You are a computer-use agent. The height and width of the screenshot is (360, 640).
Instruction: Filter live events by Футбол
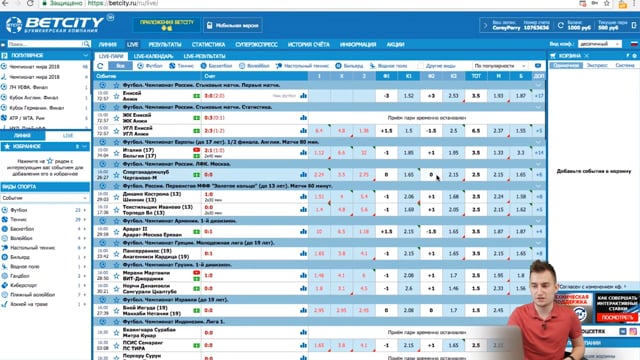point(150,66)
